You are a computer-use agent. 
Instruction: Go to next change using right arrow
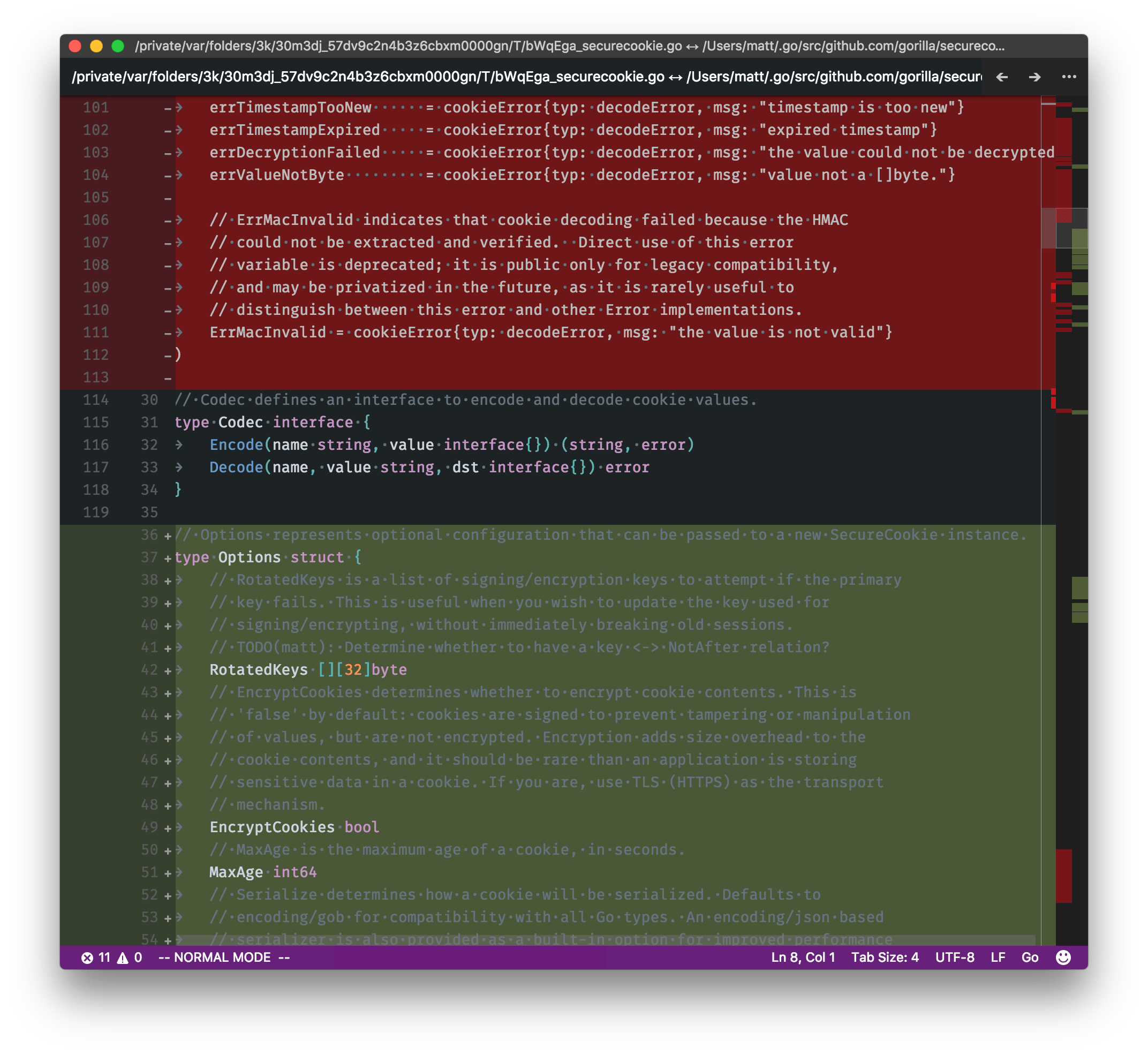(1036, 77)
